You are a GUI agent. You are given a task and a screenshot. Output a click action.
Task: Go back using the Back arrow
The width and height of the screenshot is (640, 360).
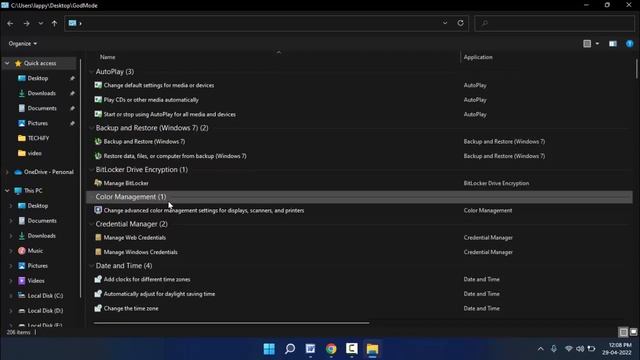click(10, 24)
